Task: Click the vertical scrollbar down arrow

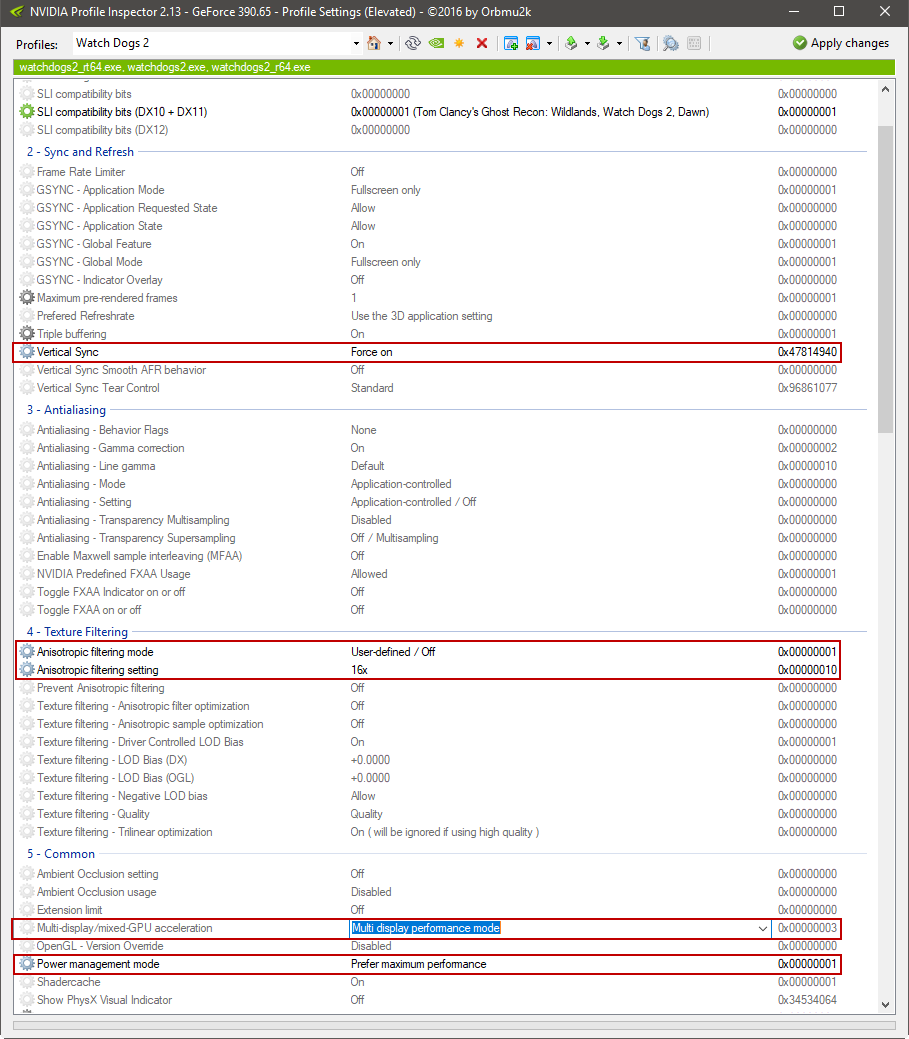Action: coord(885,1005)
